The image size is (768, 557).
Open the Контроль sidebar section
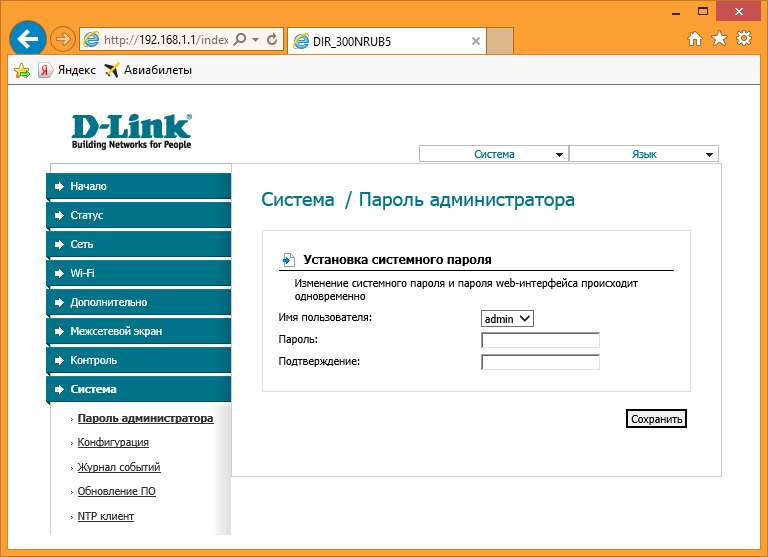139,360
